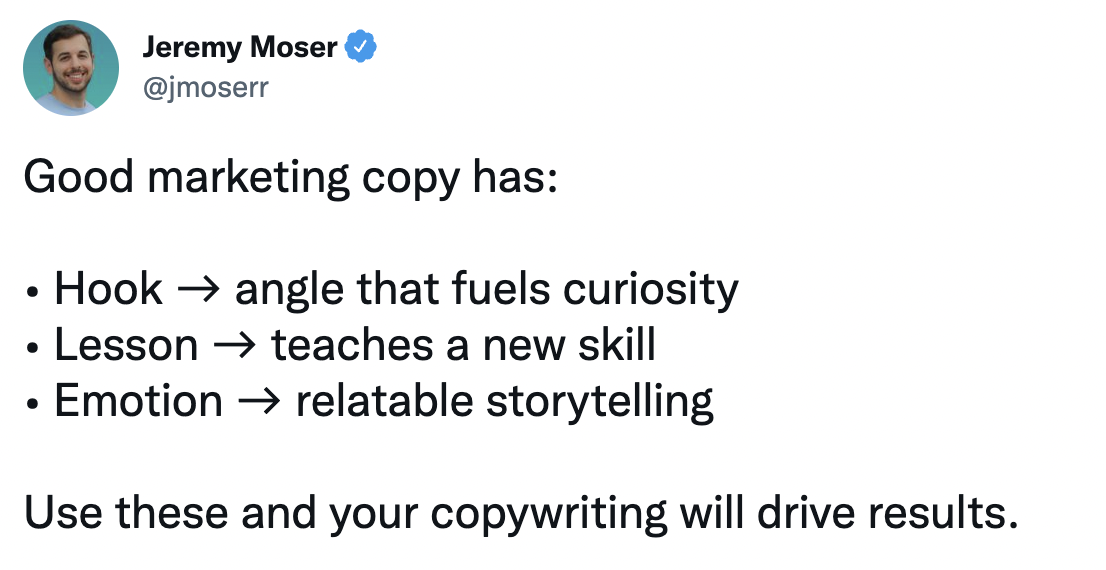
Task: Click the text 'relatable storytelling'
Action: pyautogui.click(x=504, y=402)
